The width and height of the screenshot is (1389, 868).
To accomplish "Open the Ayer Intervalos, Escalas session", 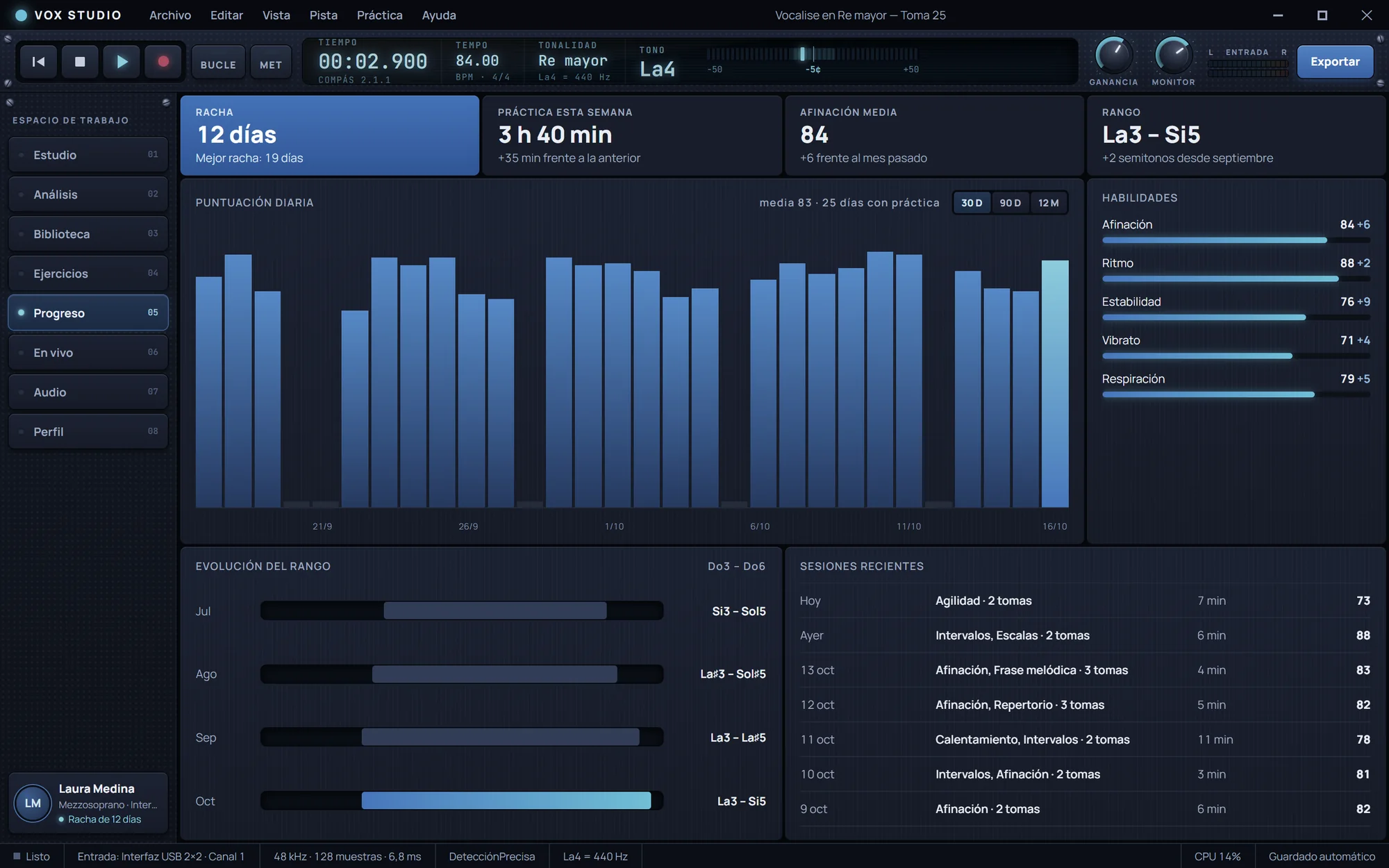I will (1085, 635).
